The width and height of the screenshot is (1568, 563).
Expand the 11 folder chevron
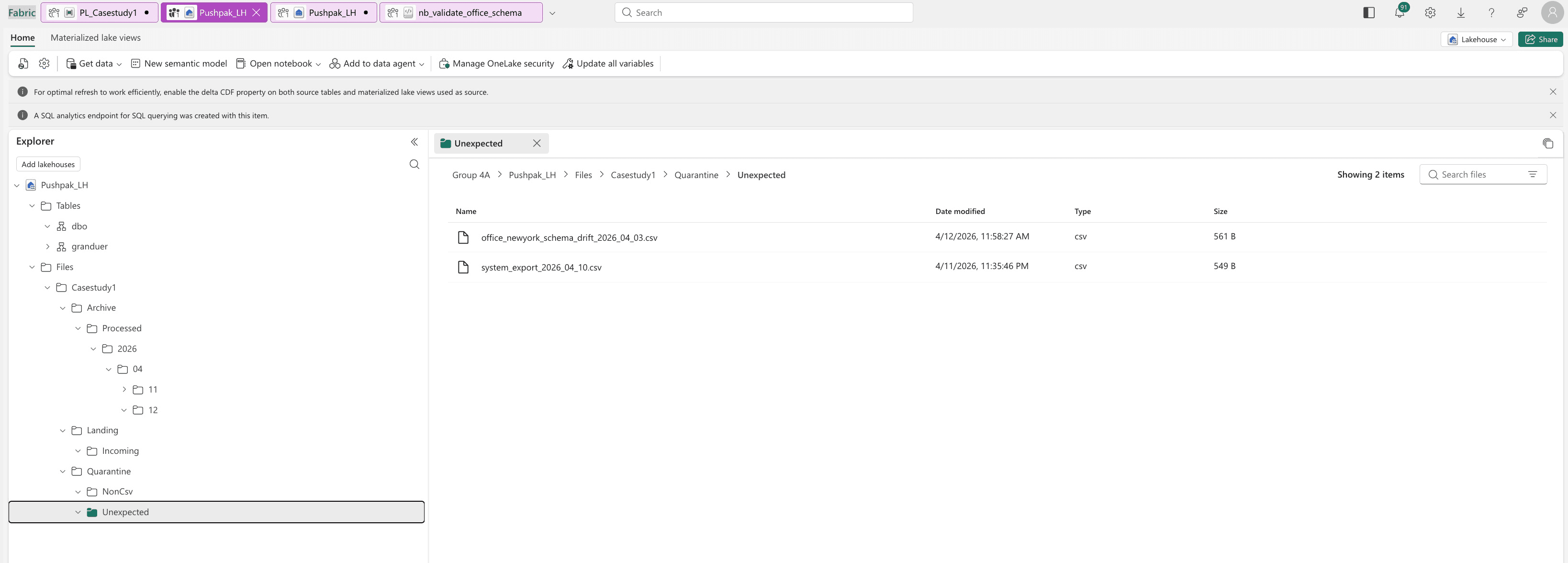124,390
